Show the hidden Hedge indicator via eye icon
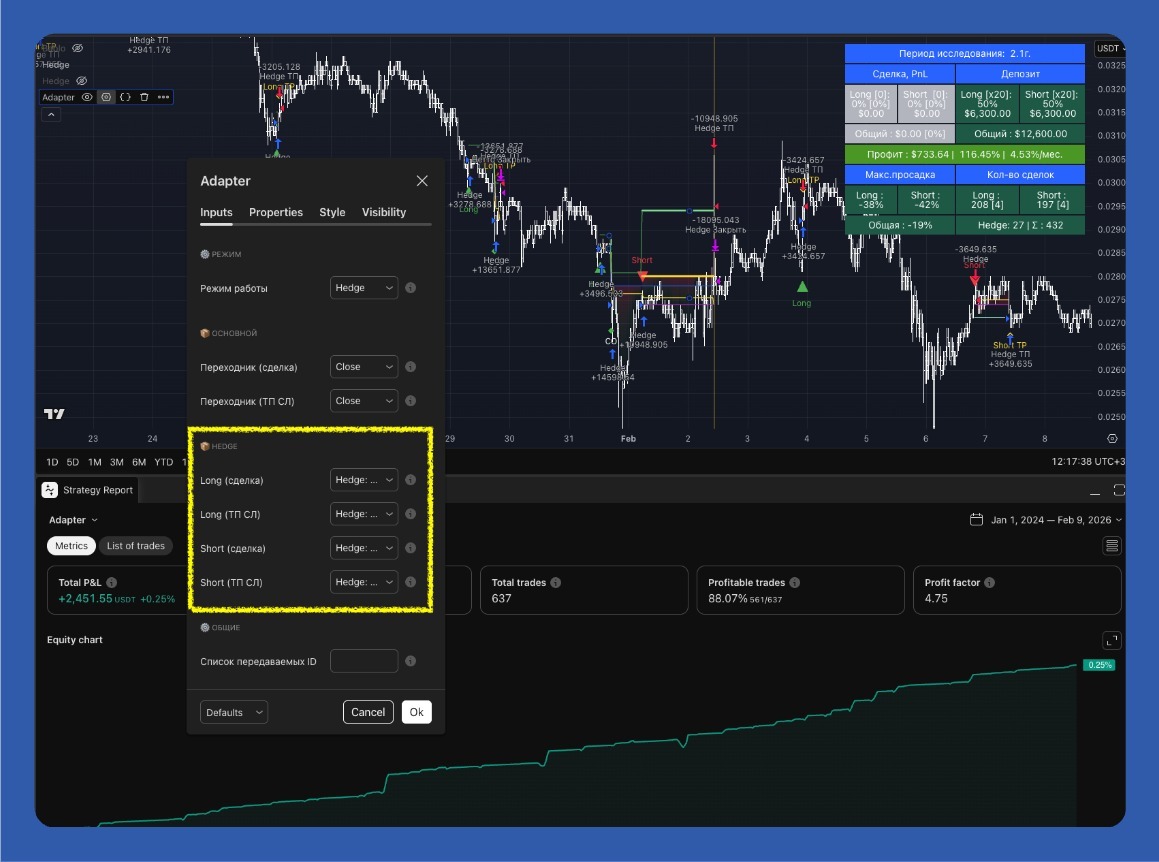The image size is (1159, 862). coord(82,81)
